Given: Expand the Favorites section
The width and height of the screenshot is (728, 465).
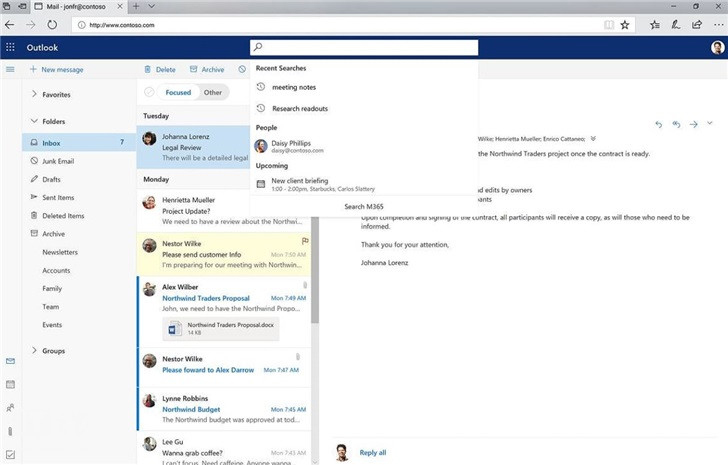Looking at the screenshot, I should [x=34, y=95].
